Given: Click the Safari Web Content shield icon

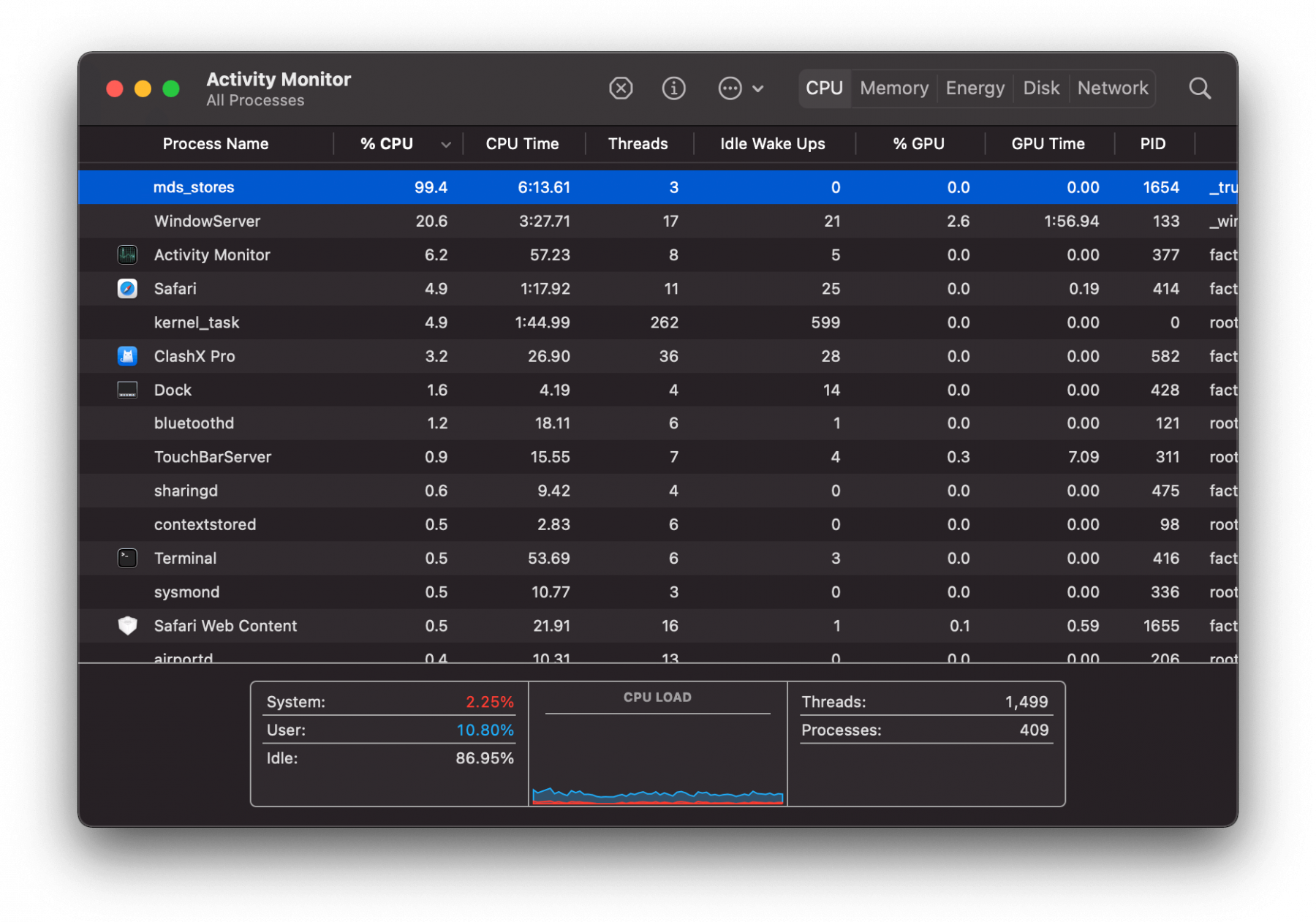Looking at the screenshot, I should 127,626.
